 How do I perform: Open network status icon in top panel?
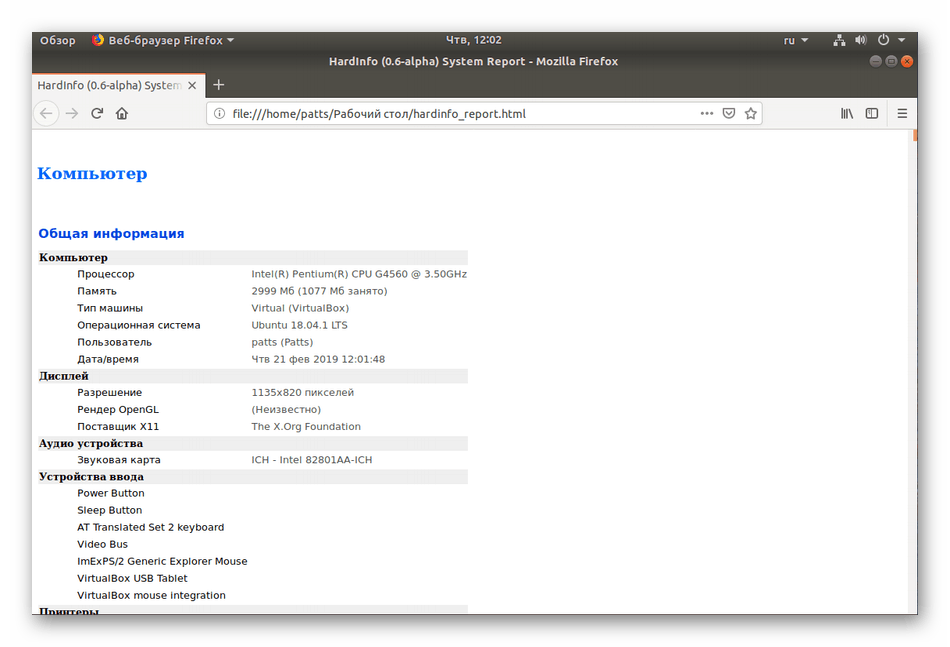(839, 40)
